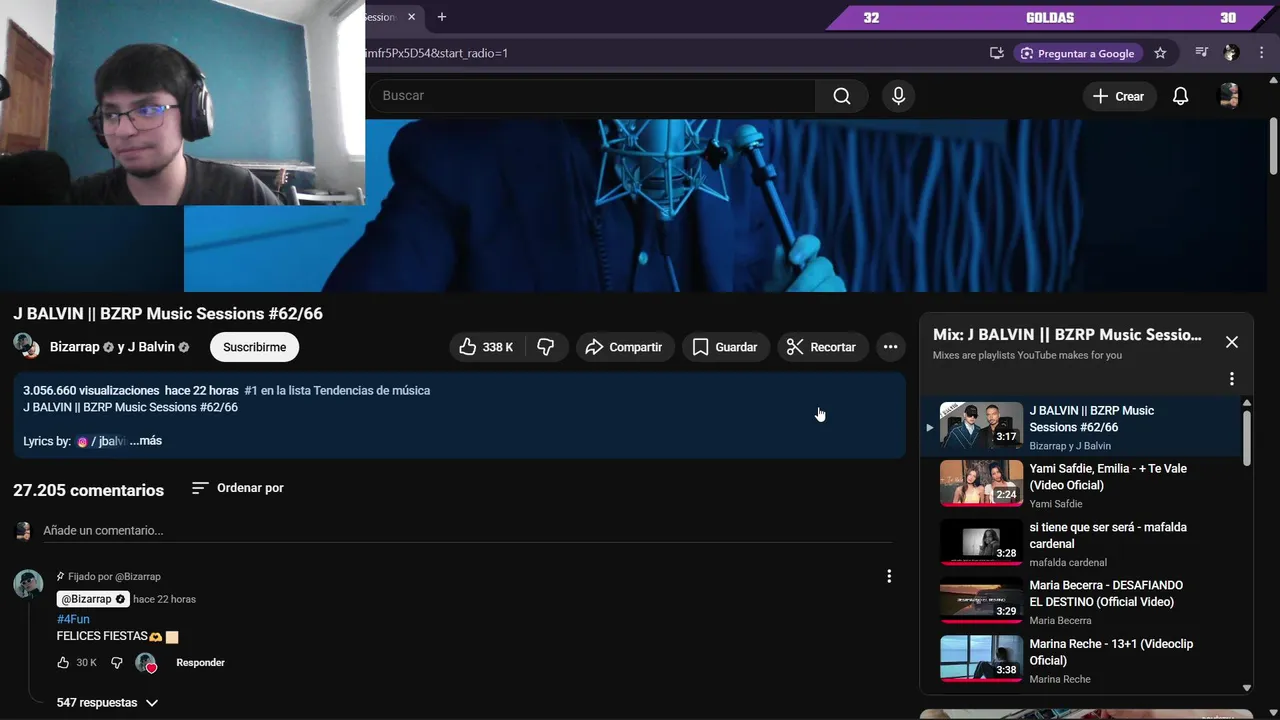The width and height of the screenshot is (1280, 720).
Task: Play Yami Safdie + Te Vale thumbnail
Action: (981, 484)
